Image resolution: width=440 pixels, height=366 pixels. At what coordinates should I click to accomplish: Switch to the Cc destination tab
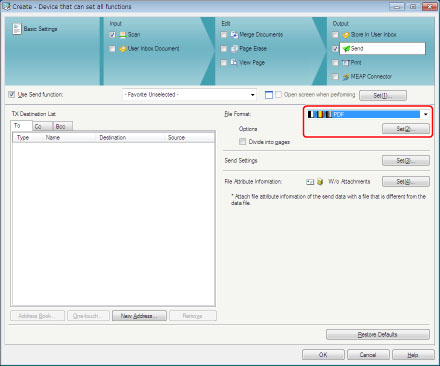(42, 126)
